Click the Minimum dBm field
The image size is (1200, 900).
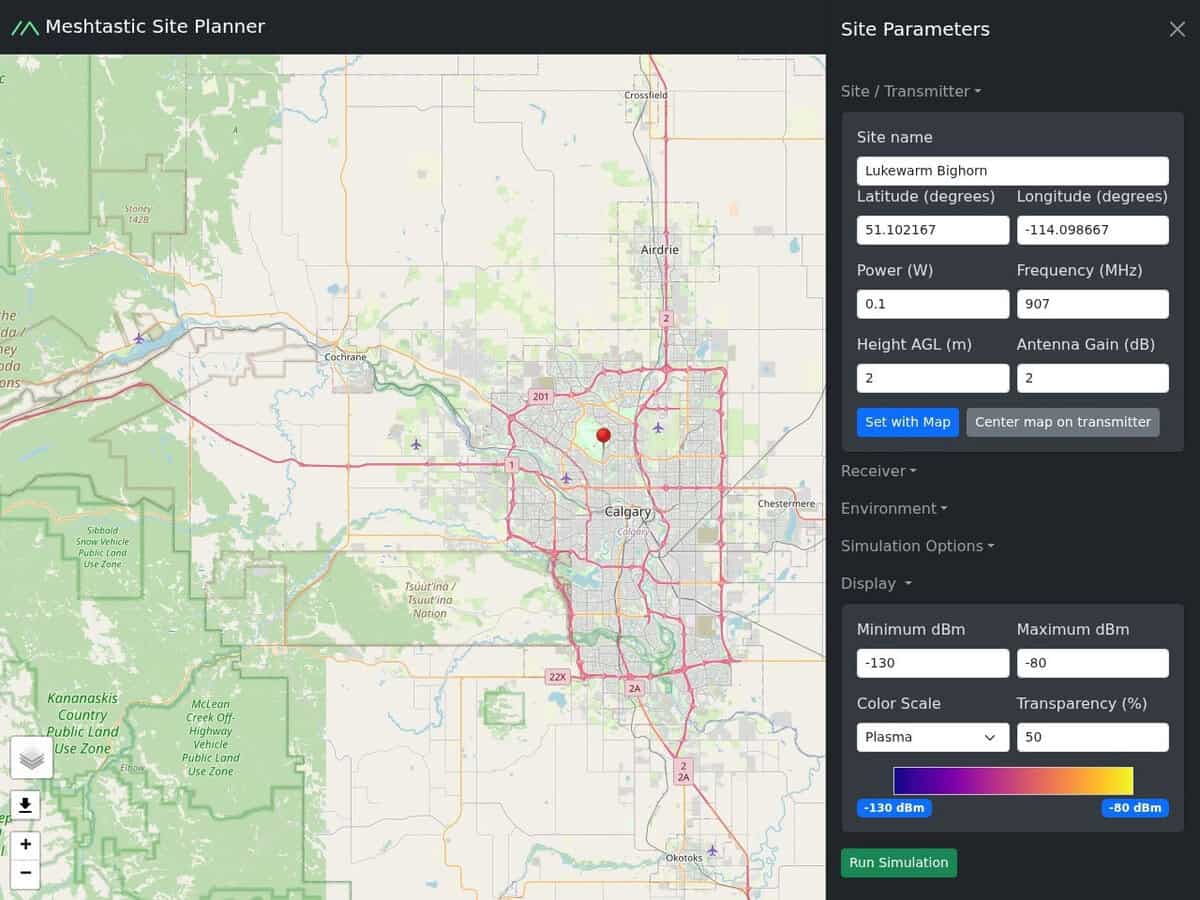coord(933,663)
